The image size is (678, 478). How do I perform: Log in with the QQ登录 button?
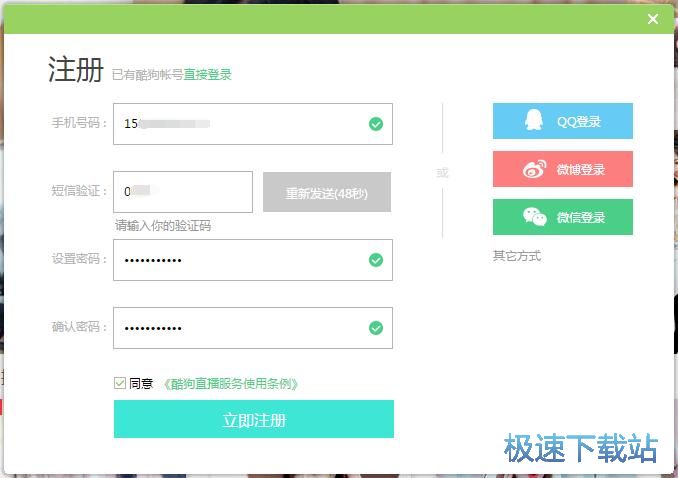pyautogui.click(x=563, y=121)
